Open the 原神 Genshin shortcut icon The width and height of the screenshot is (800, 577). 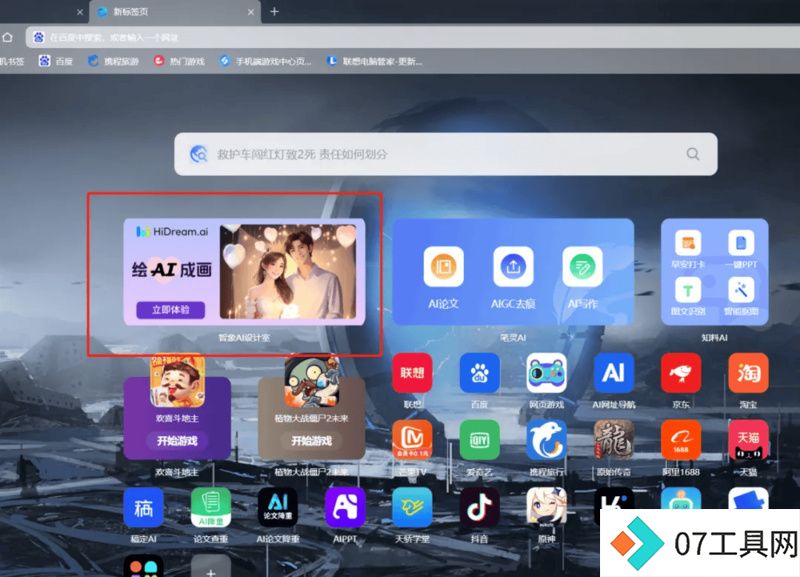coord(546,507)
